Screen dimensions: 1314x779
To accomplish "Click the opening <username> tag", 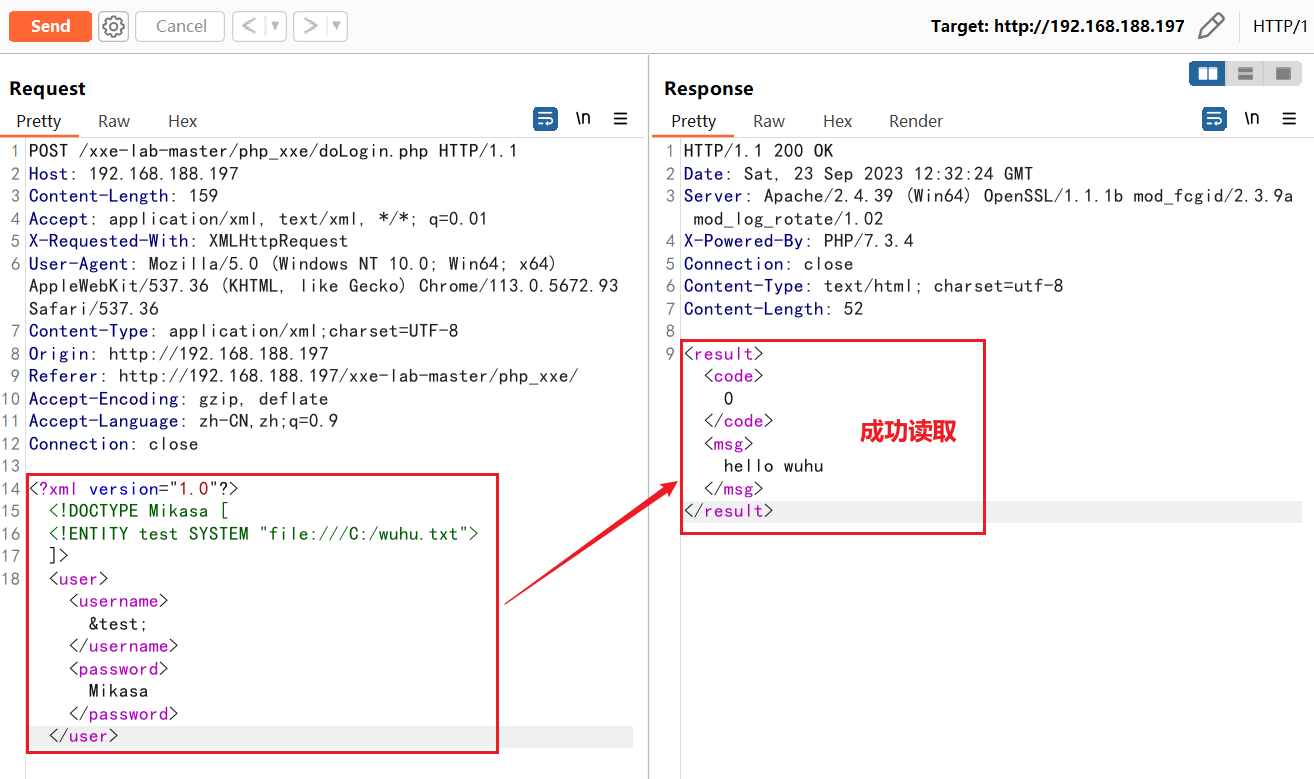I will pos(118,601).
